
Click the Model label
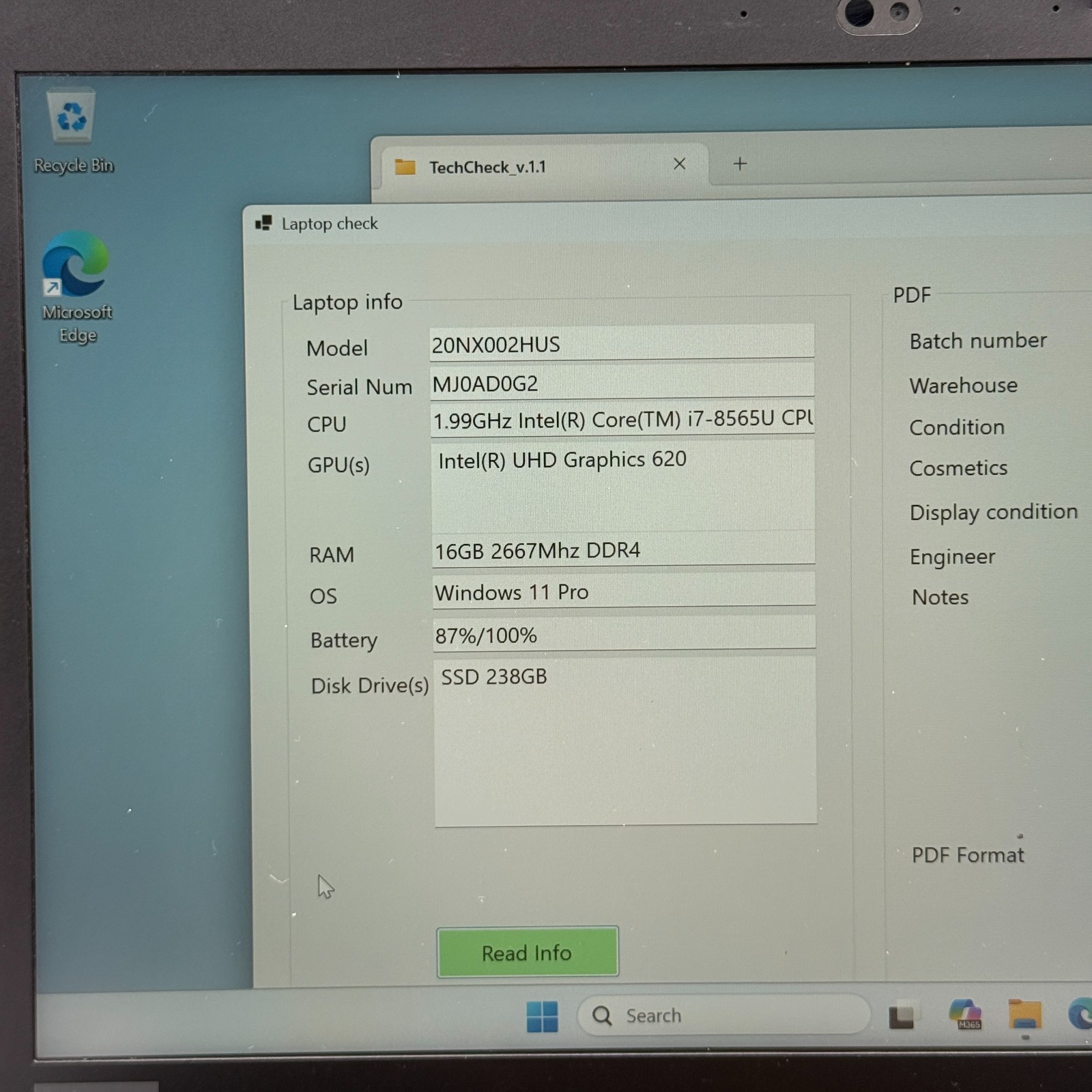[x=337, y=348]
